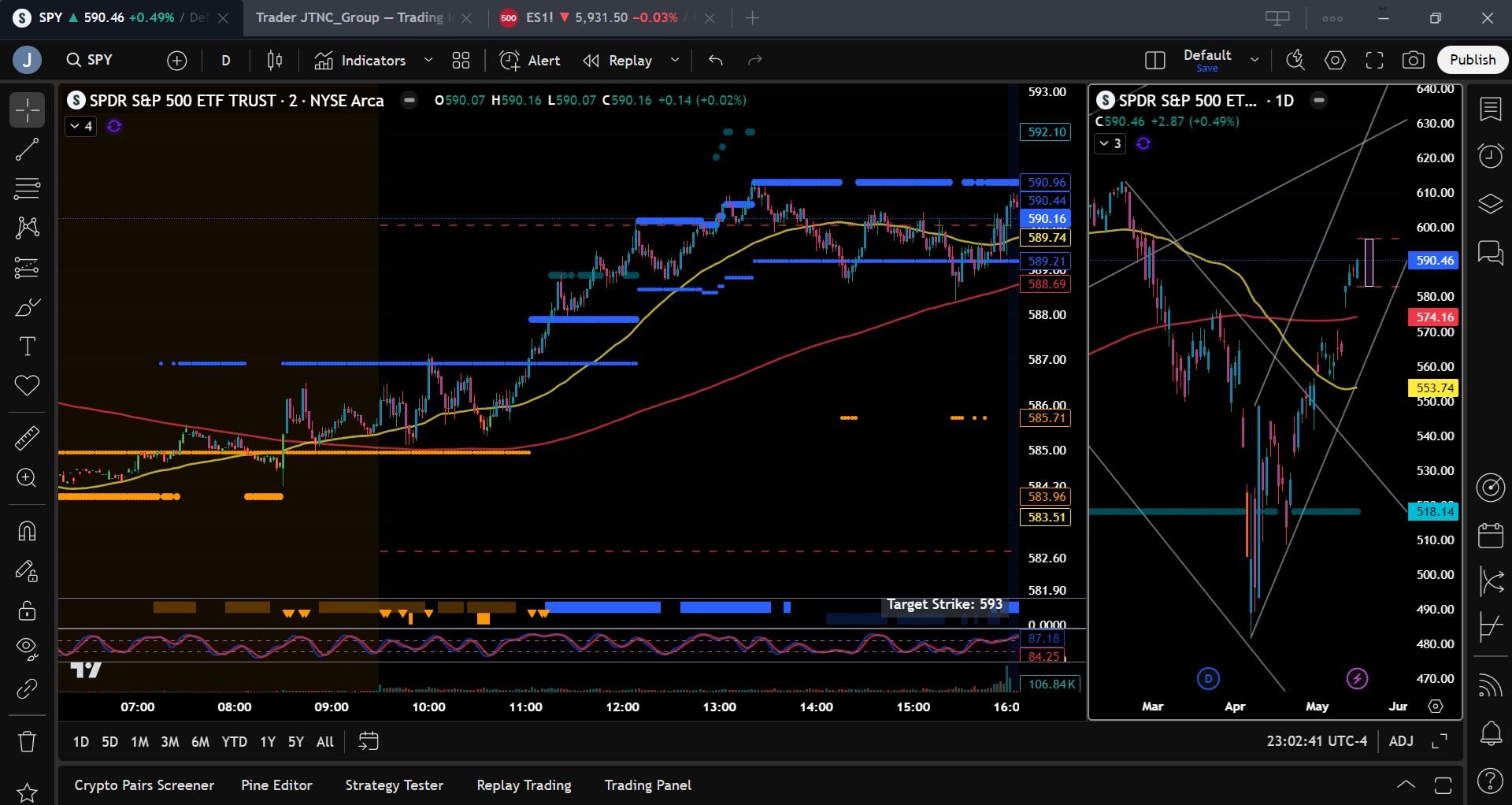Viewport: 1512px width, 805px height.
Task: Open the symbol search for SPY
Action: tap(90, 60)
